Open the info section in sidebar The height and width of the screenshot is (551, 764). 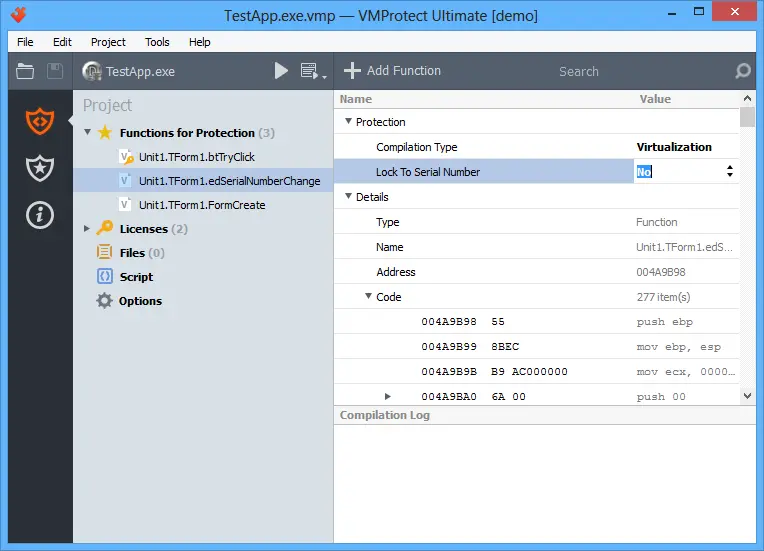40,215
